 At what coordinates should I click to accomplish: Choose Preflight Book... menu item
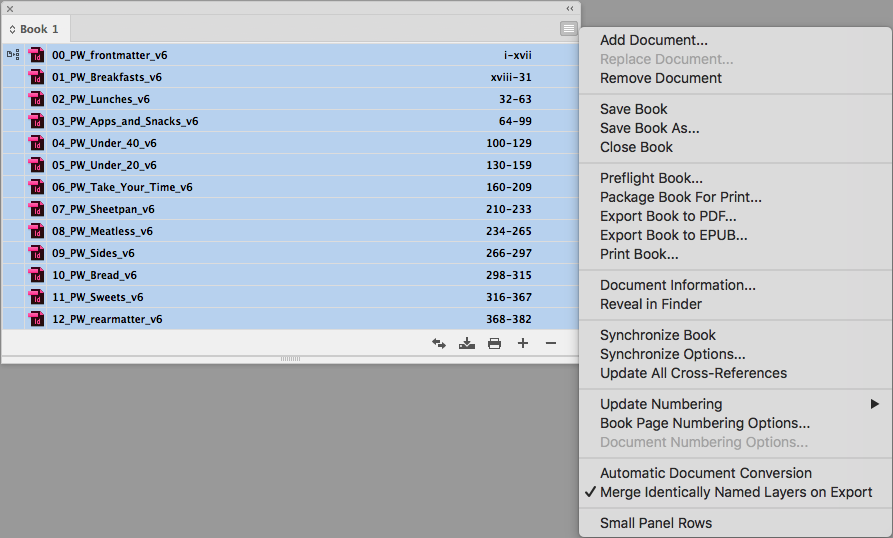point(651,178)
